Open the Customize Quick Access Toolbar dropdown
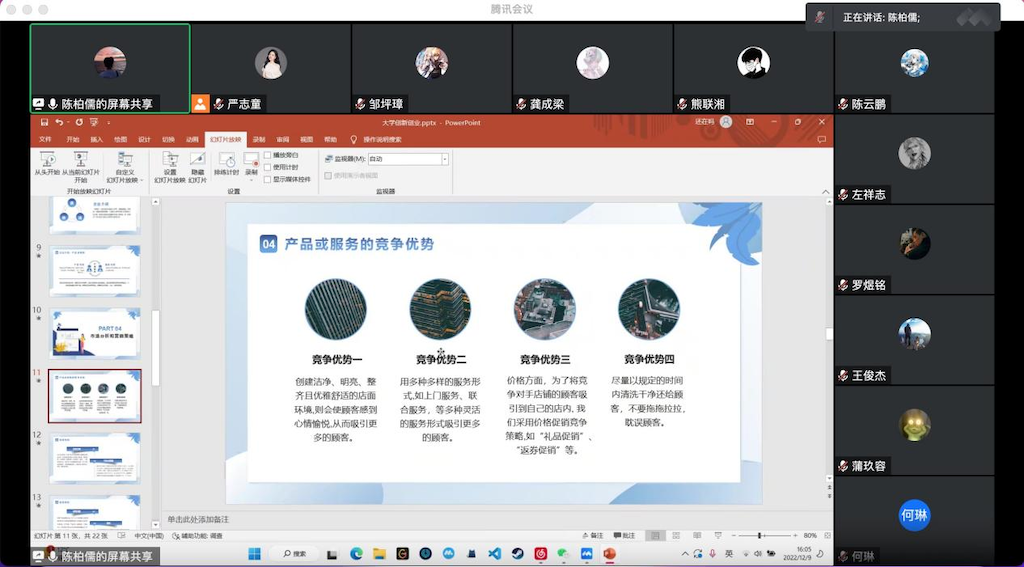Viewport: 1024px width, 567px height. pyautogui.click(x=108, y=122)
